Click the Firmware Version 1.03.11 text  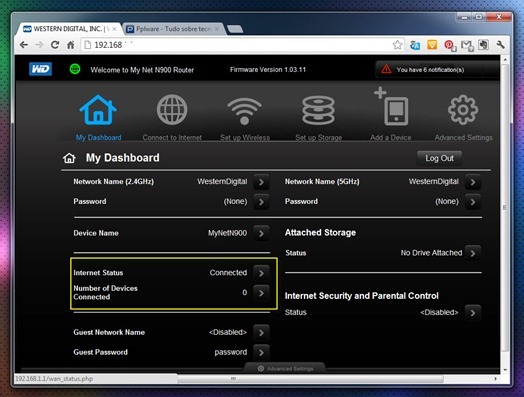(268, 70)
